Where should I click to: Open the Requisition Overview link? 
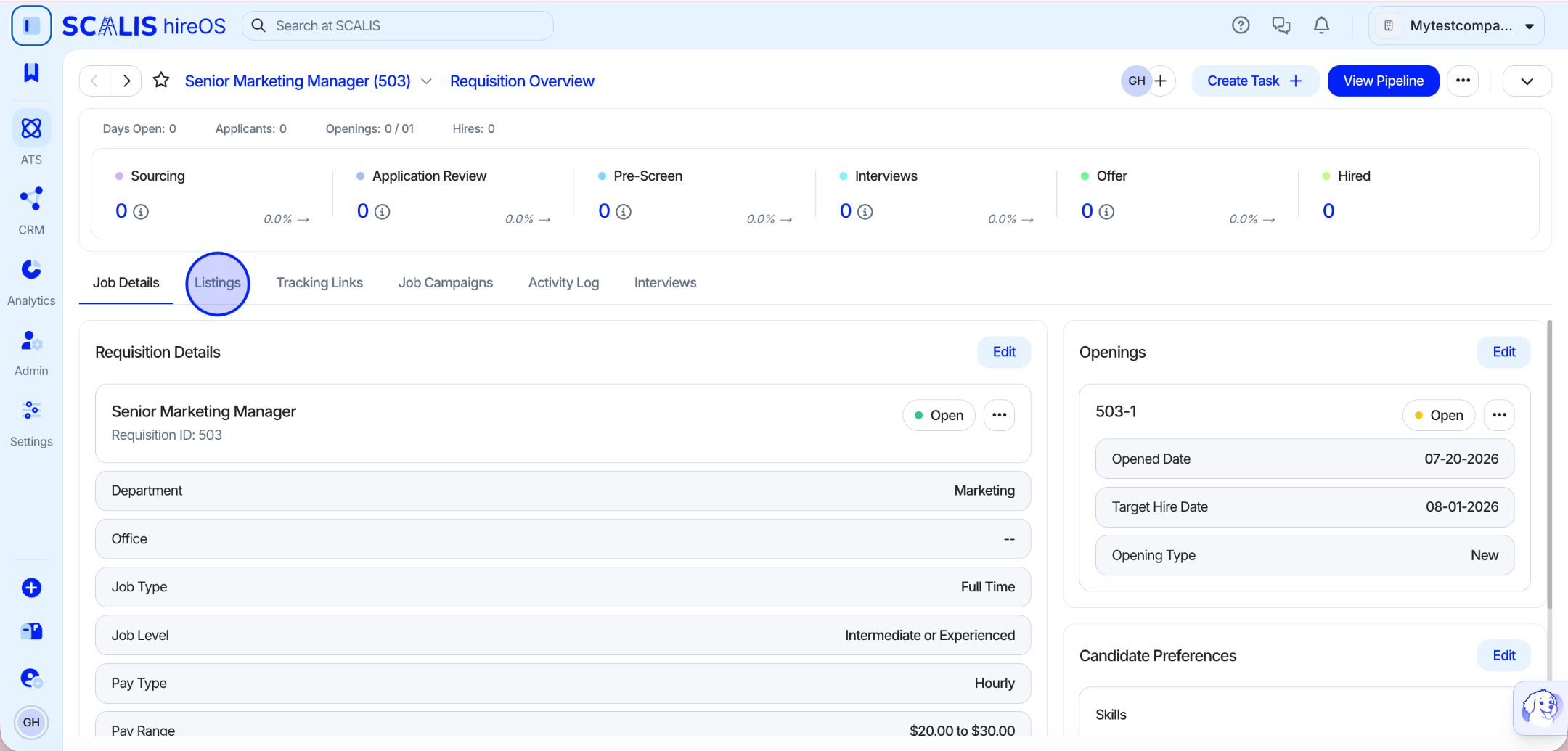click(522, 81)
